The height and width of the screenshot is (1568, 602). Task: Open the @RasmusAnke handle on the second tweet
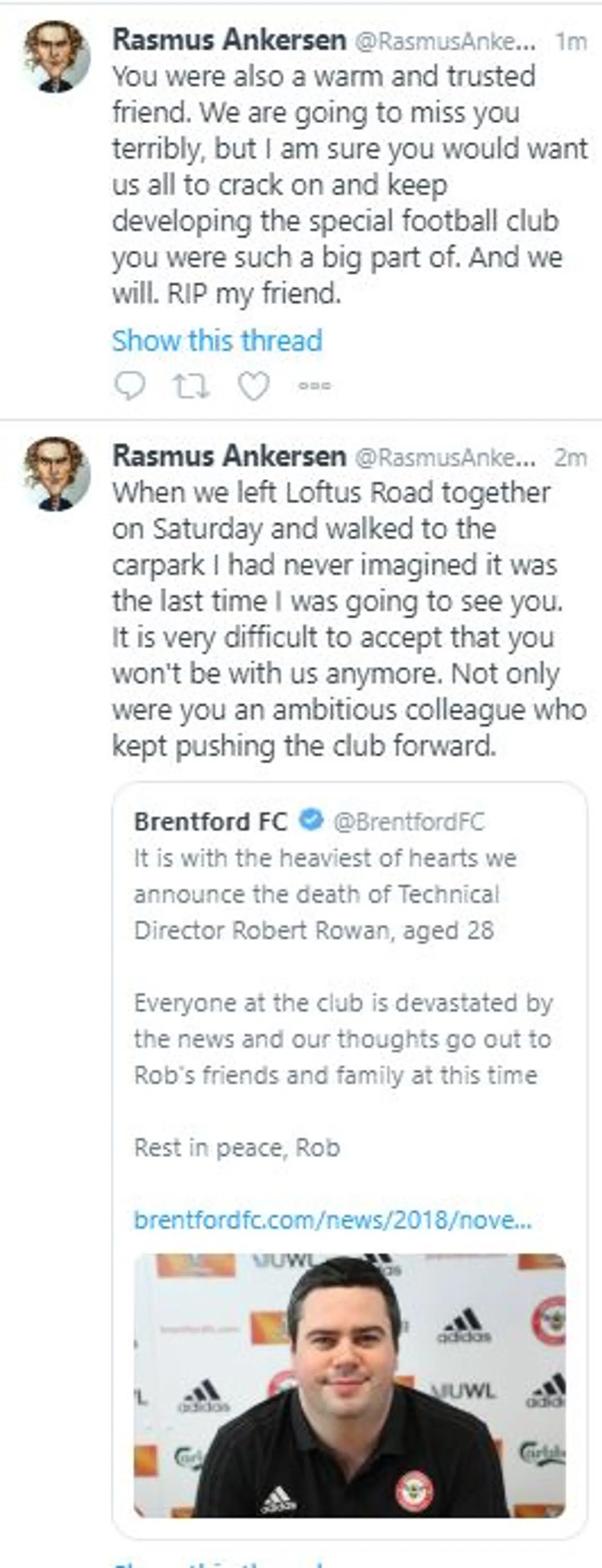444,458
